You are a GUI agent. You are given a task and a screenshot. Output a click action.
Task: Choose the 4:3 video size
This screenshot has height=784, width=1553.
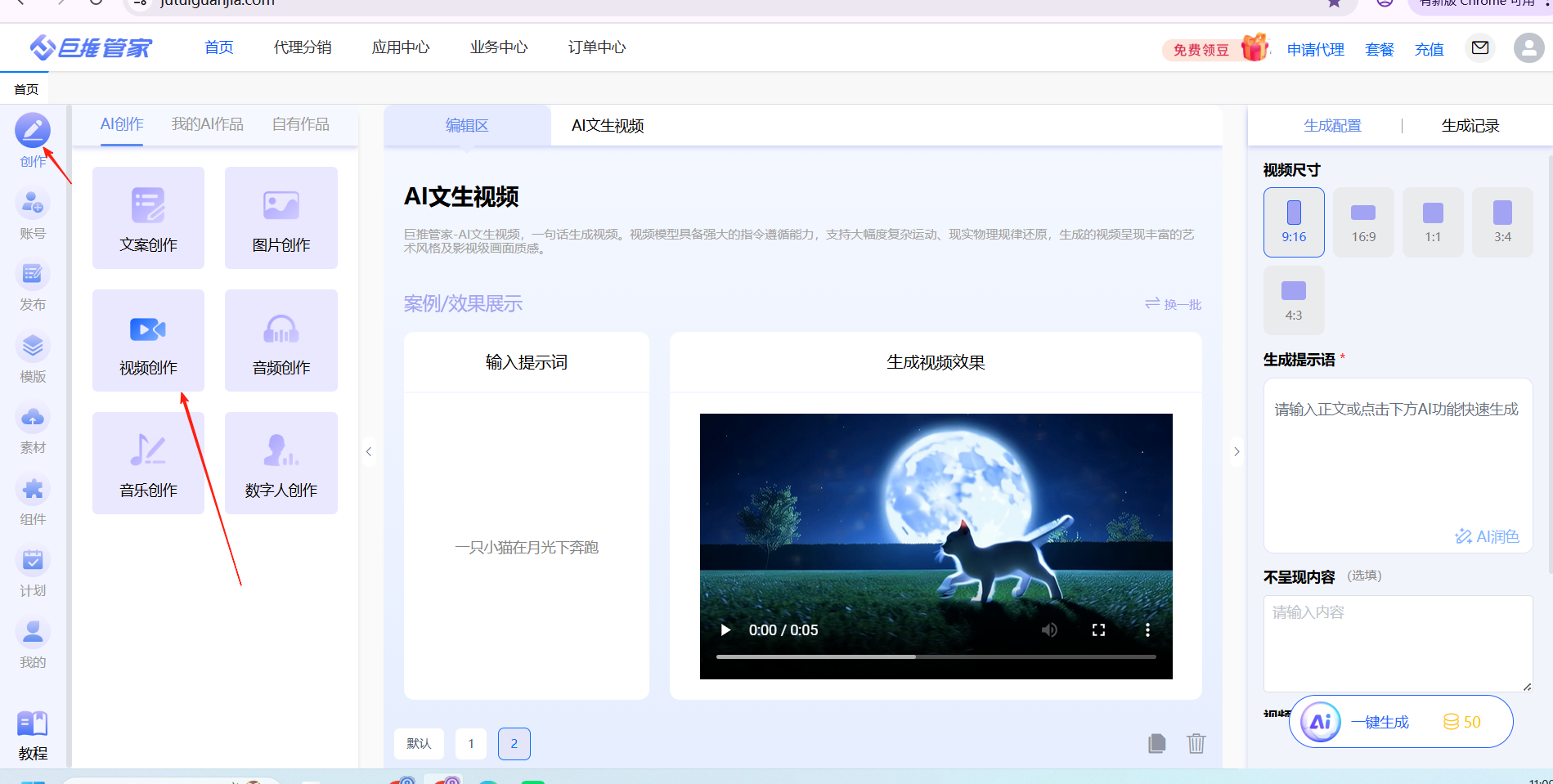click(x=1294, y=300)
